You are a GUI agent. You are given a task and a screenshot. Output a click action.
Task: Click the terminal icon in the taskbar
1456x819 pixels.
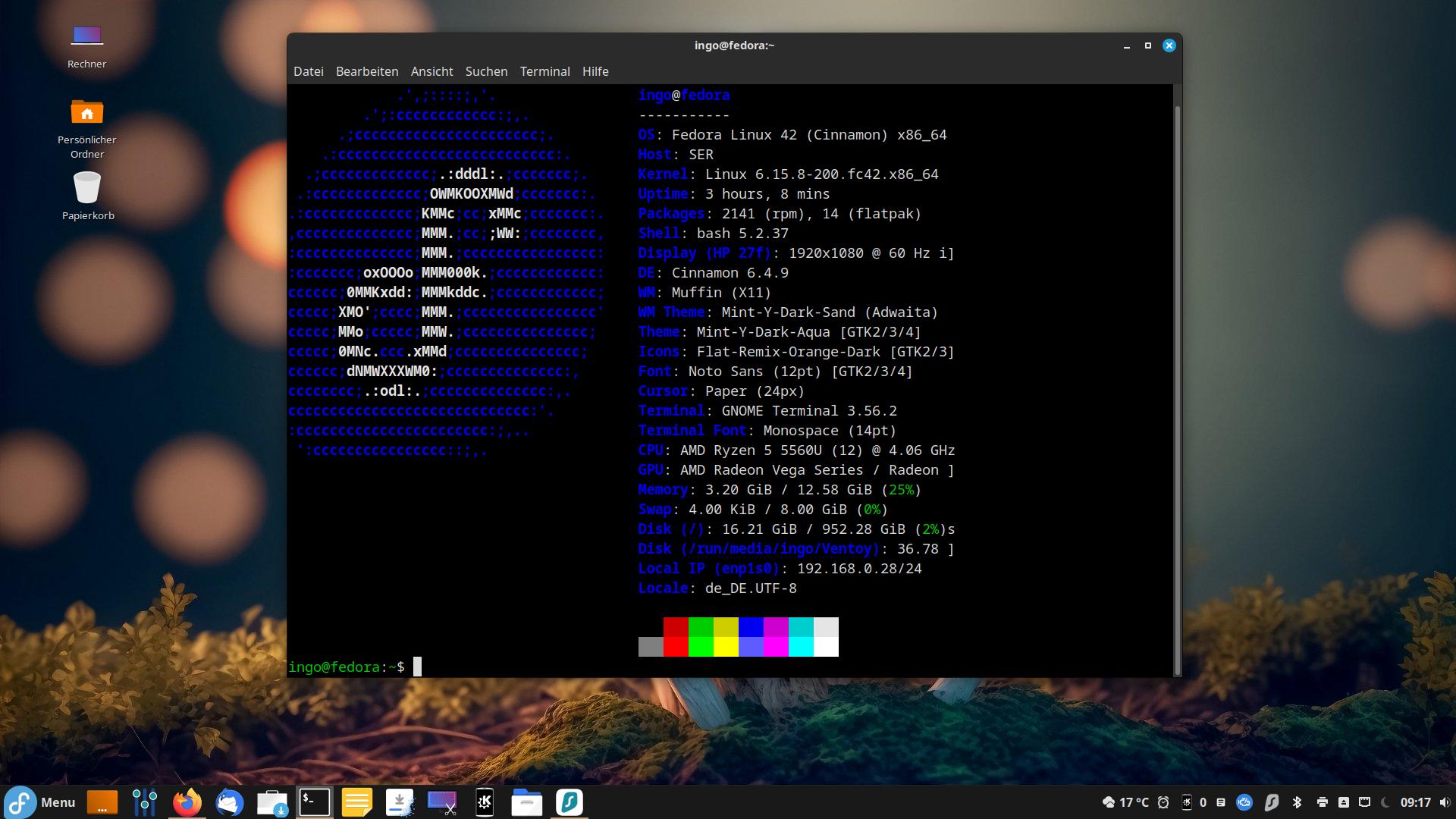[x=315, y=802]
